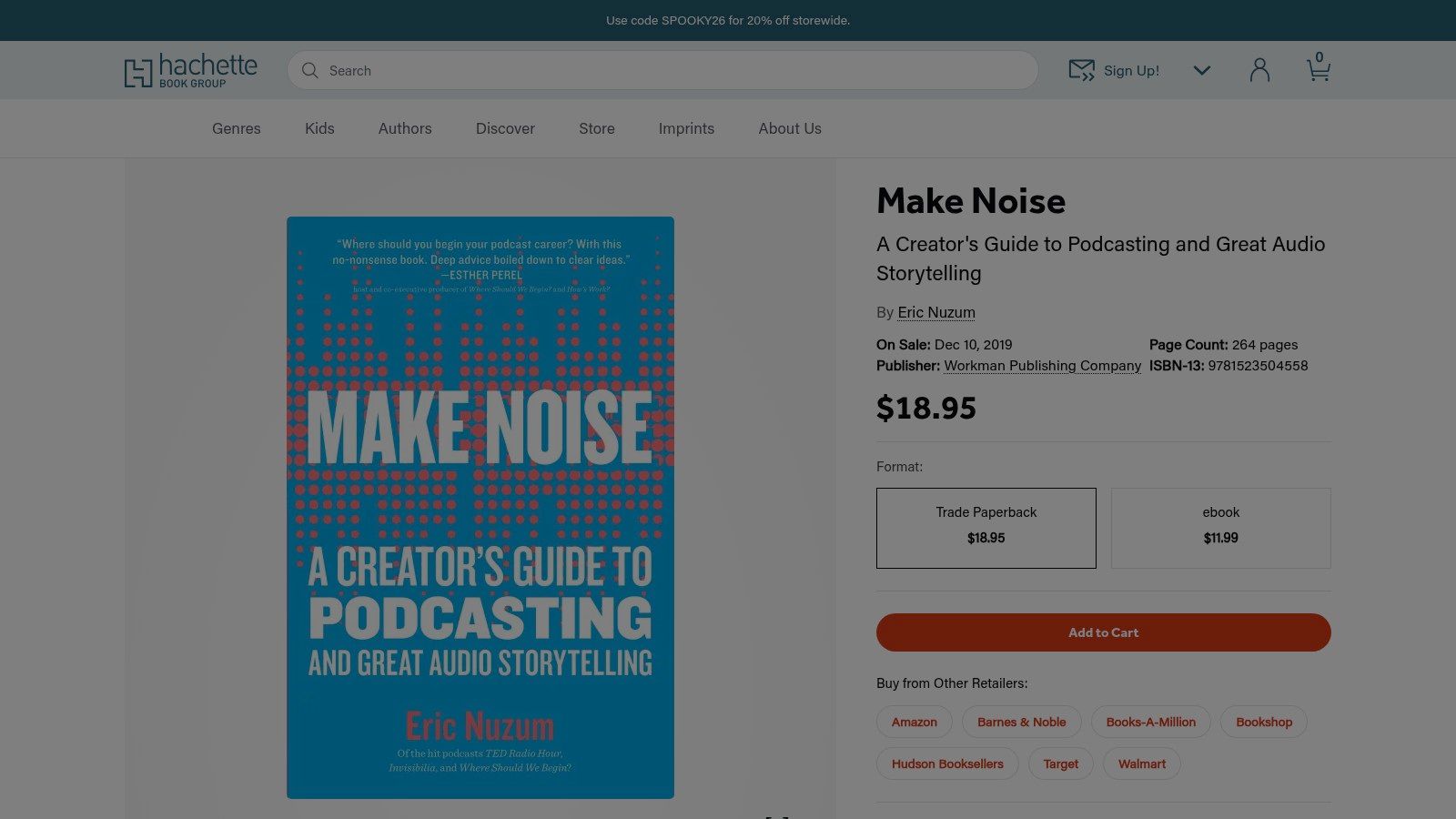Click the $18.95 main price
This screenshot has width=1456, height=819.
[926, 408]
